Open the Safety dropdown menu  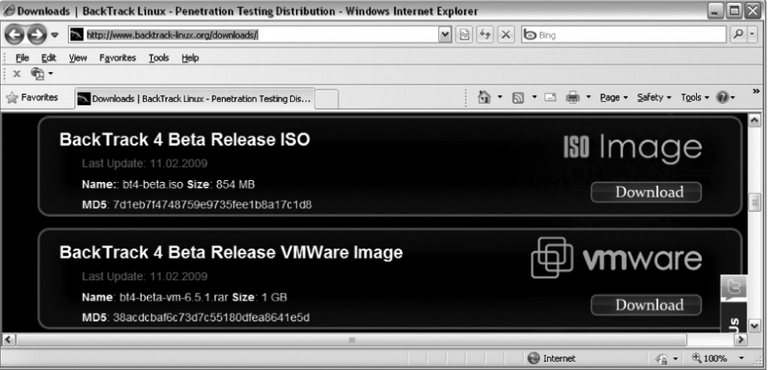654,98
